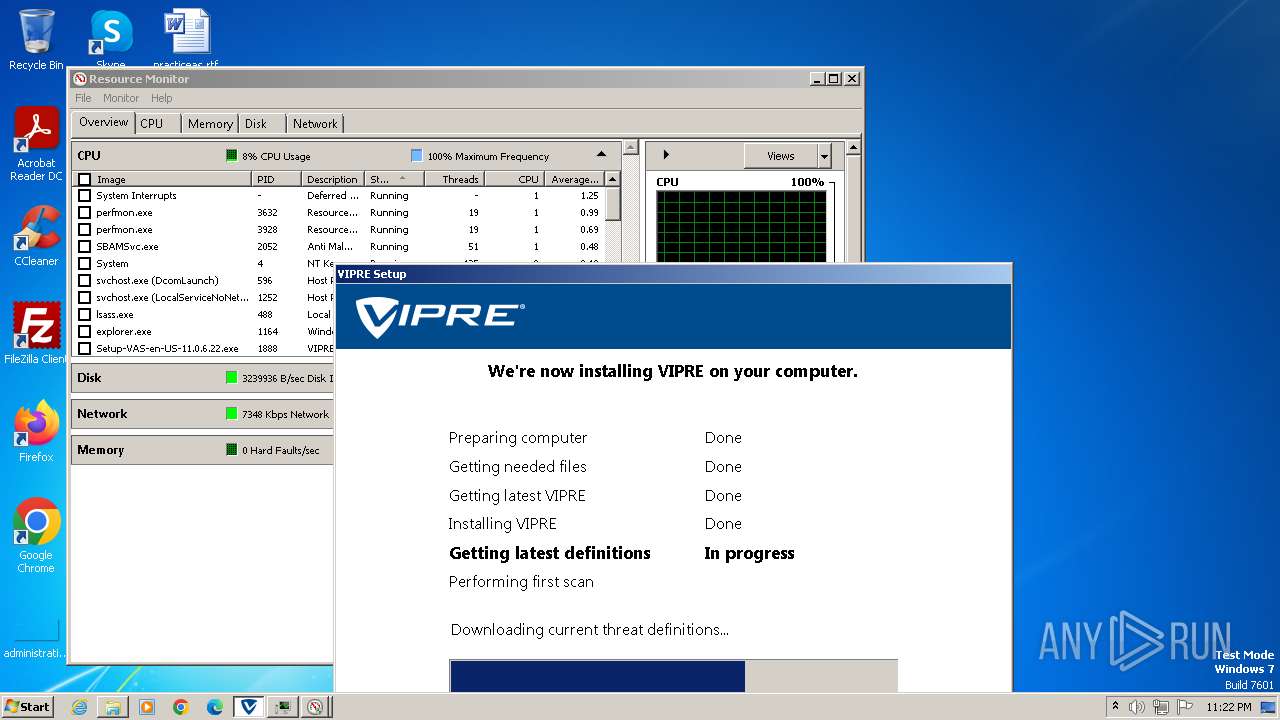The height and width of the screenshot is (720, 1280).
Task: Collapse graph pane with arrow button
Action: coord(666,155)
